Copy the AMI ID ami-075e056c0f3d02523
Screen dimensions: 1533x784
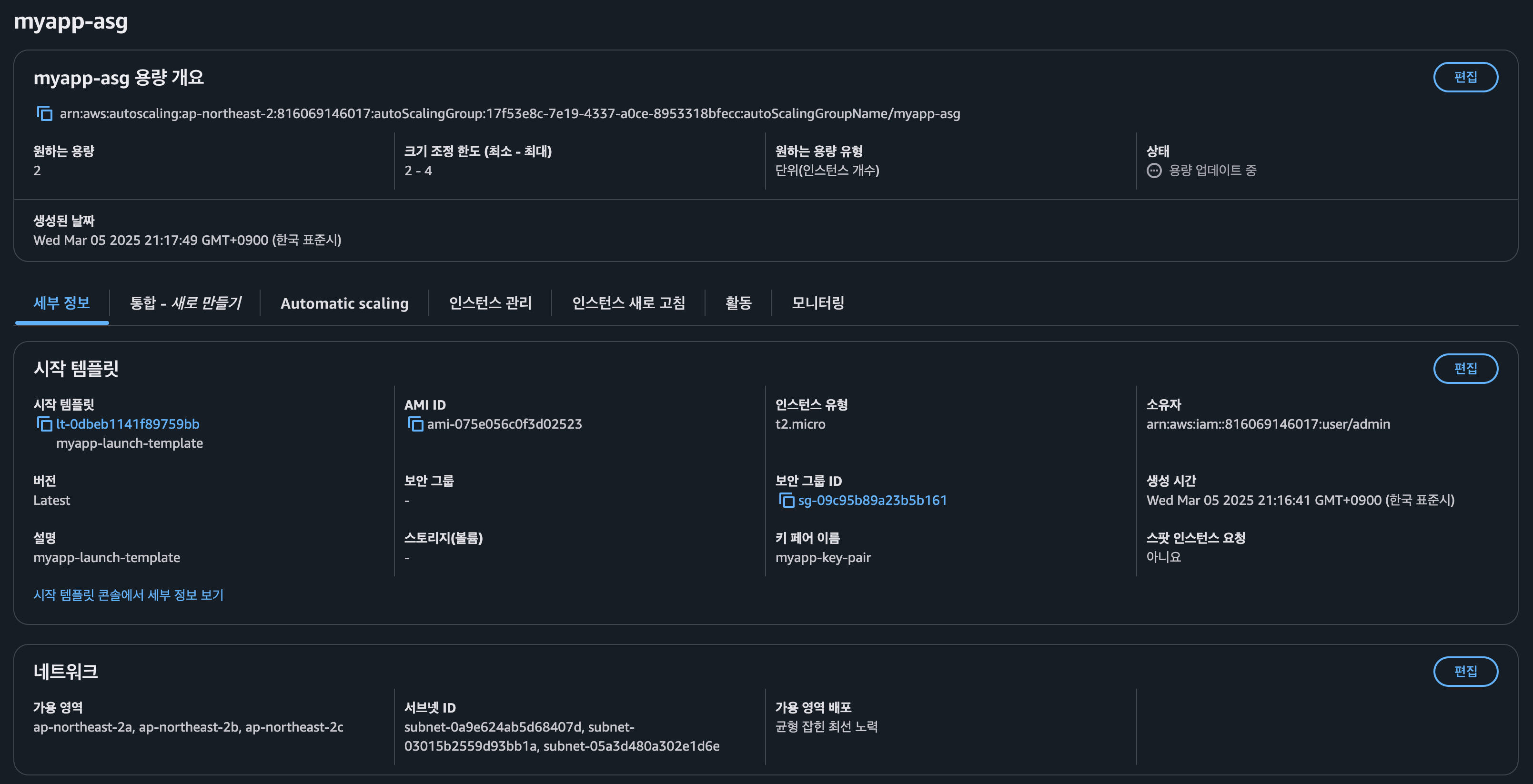tap(415, 424)
